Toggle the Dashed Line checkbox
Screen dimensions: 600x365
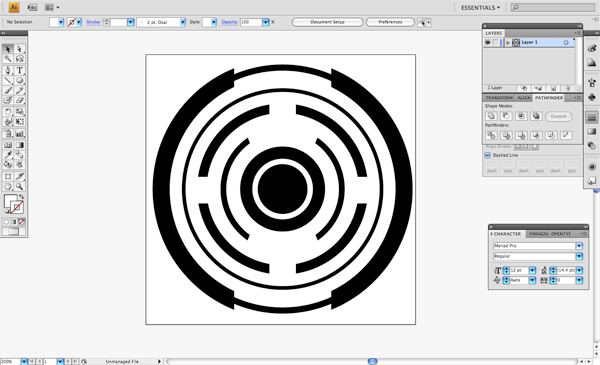click(488, 155)
